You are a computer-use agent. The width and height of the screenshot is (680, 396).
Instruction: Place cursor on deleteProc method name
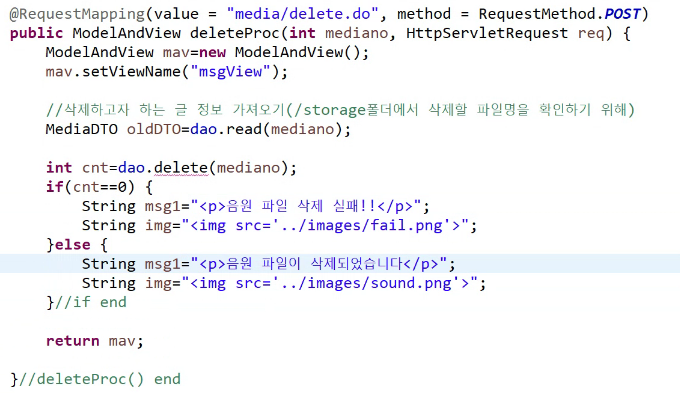click(235, 33)
